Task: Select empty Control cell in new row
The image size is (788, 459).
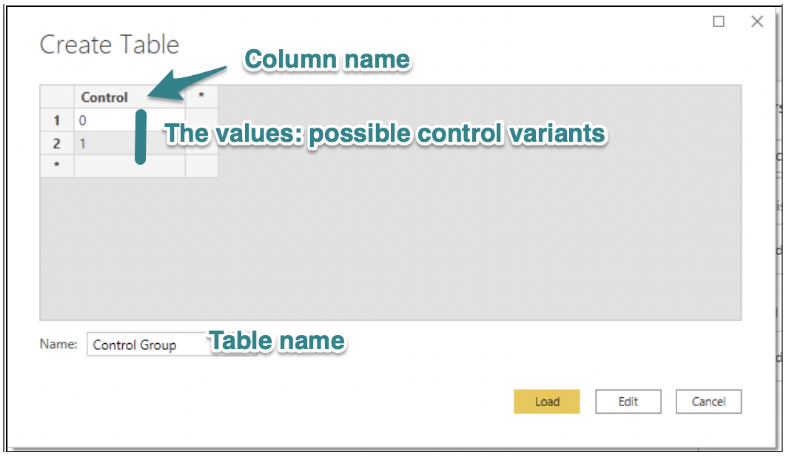Action: click(130, 166)
